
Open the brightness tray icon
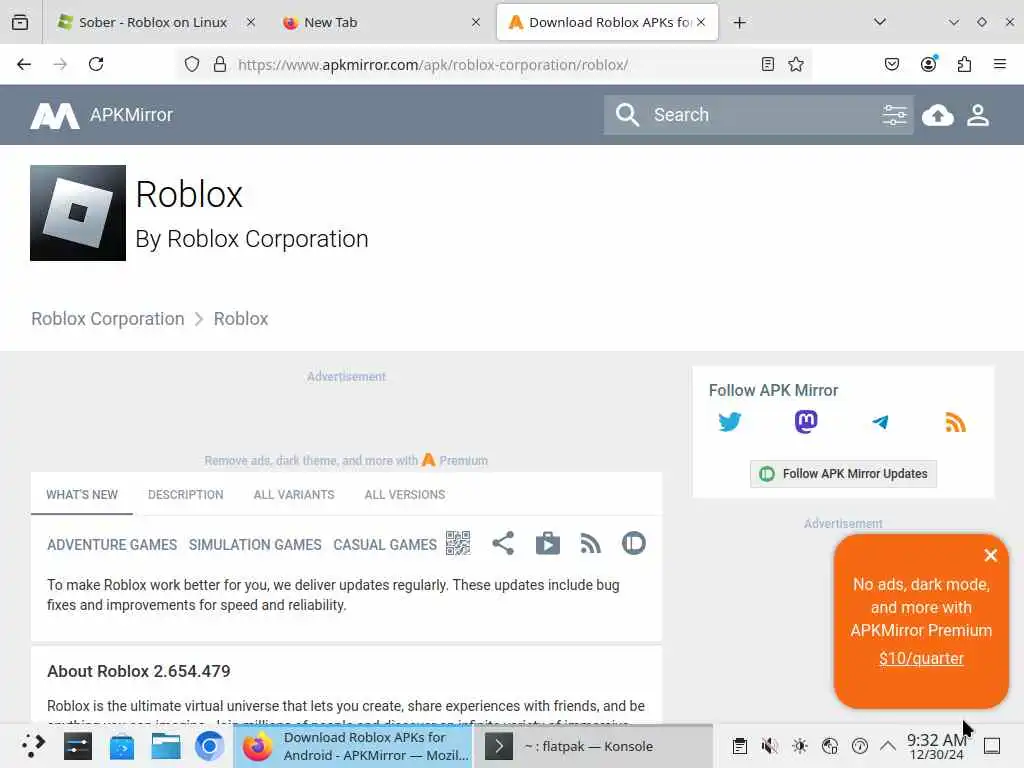click(x=800, y=746)
